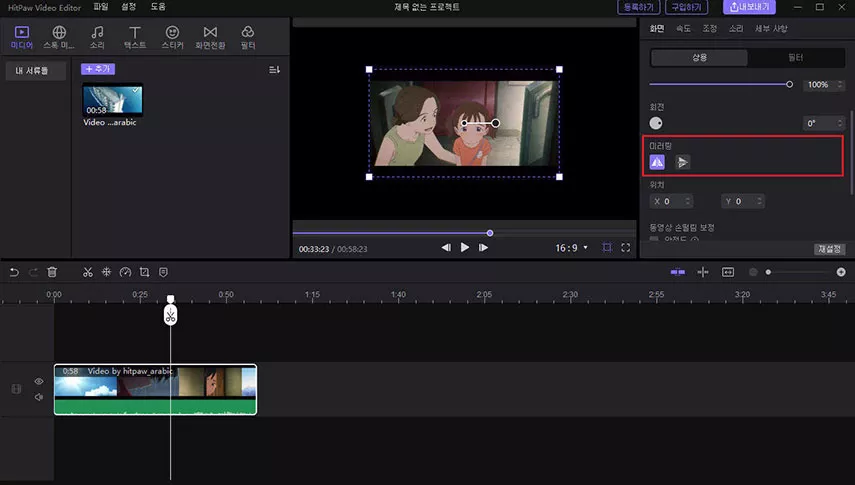Open the 미디어 media panel
Viewport: 855px width, 485px height.
tap(22, 37)
